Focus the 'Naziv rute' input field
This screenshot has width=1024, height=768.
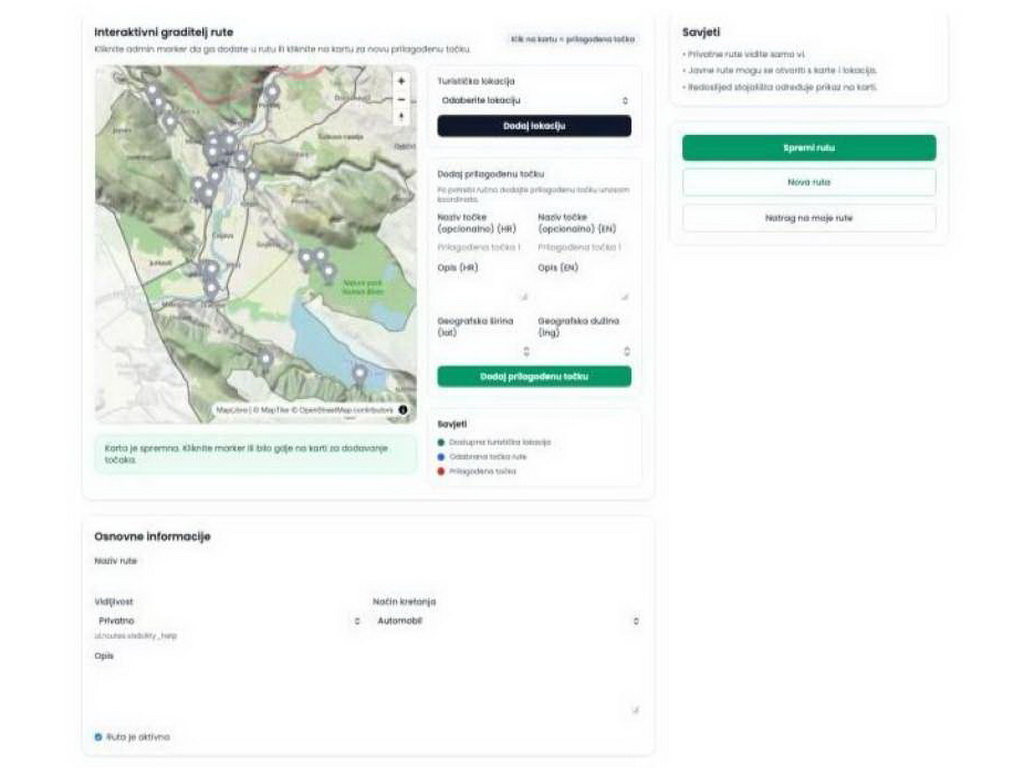click(368, 579)
